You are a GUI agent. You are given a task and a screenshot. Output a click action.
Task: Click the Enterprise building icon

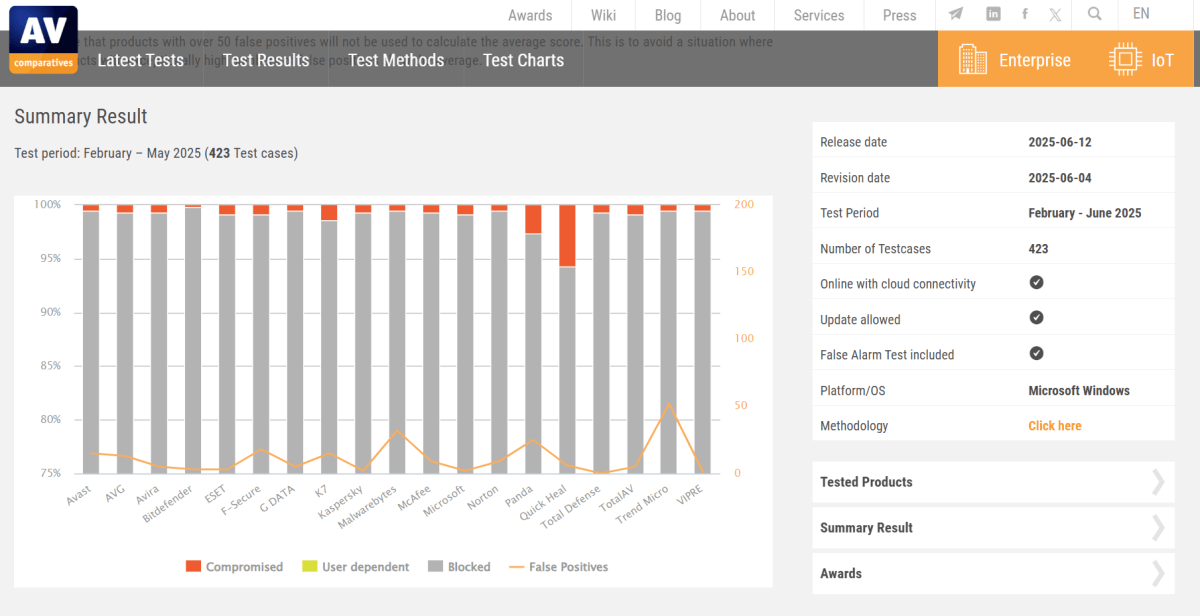[972, 60]
